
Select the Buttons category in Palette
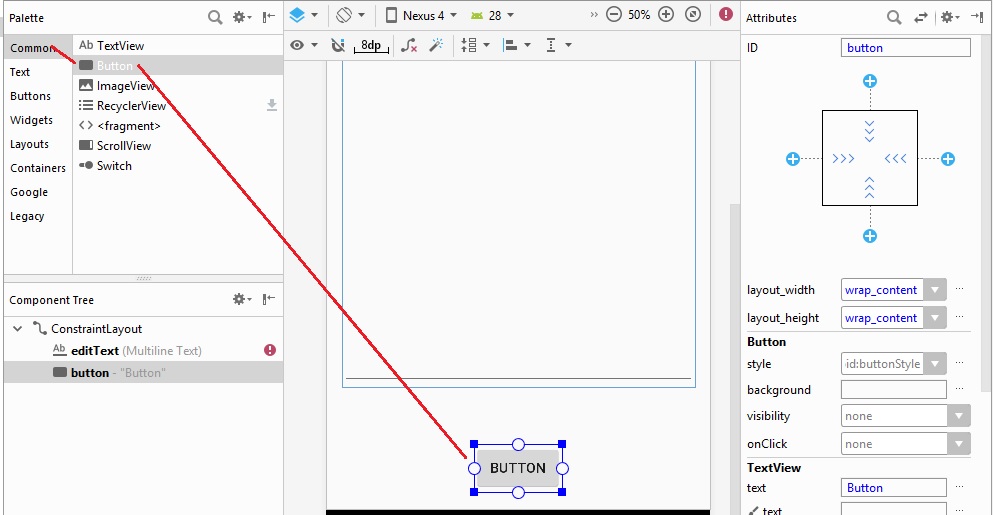point(30,96)
